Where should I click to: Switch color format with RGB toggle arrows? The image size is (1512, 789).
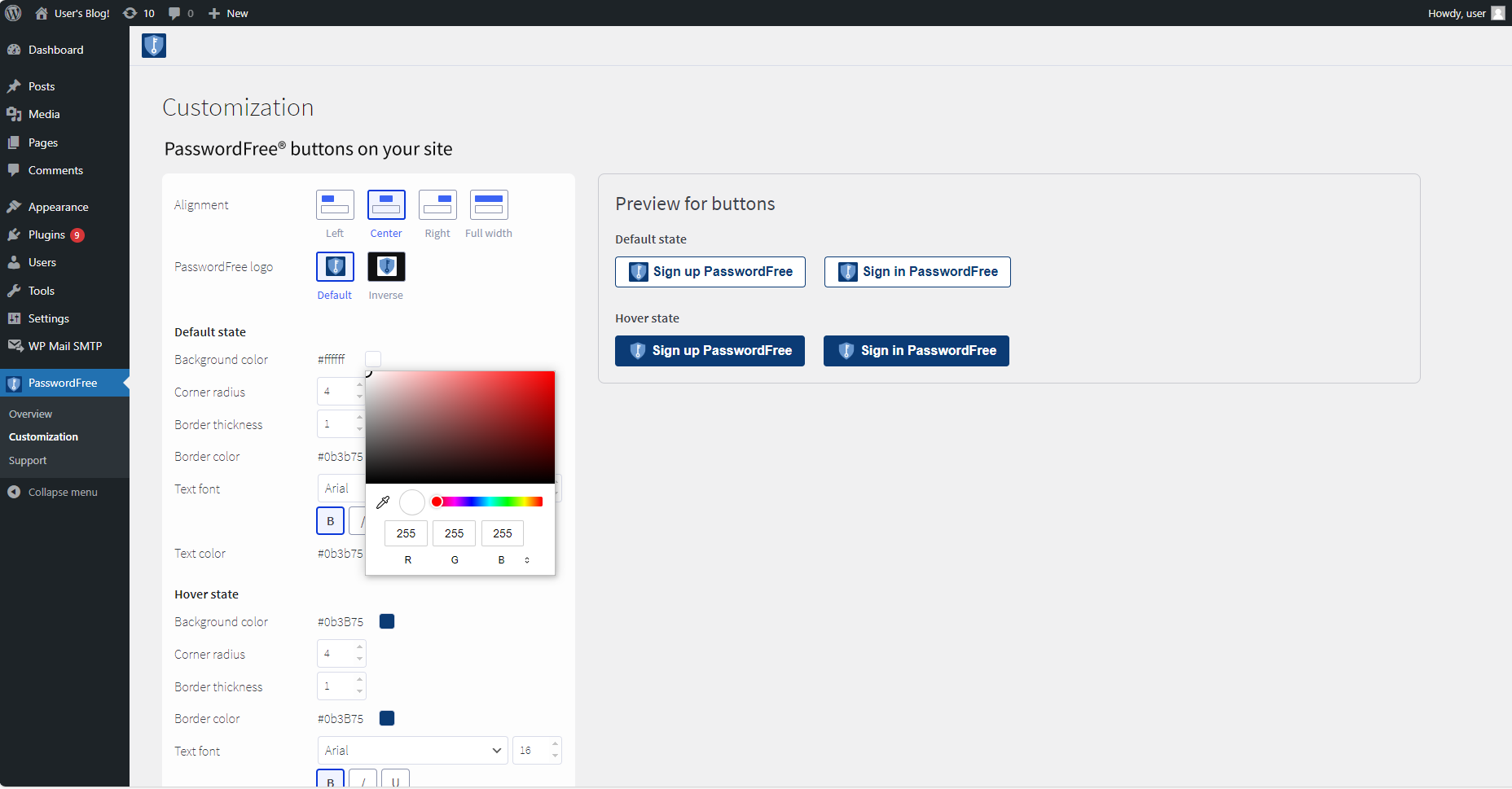coord(527,560)
